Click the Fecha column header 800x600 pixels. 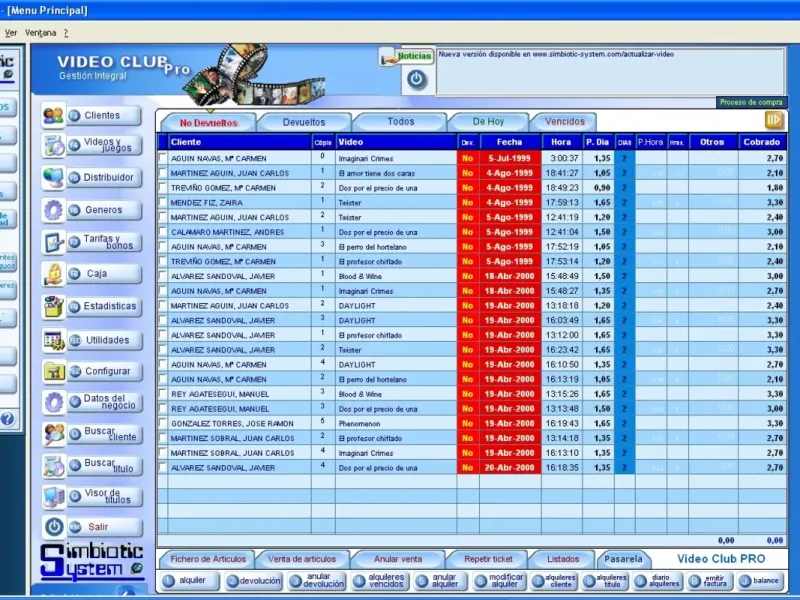tap(510, 142)
